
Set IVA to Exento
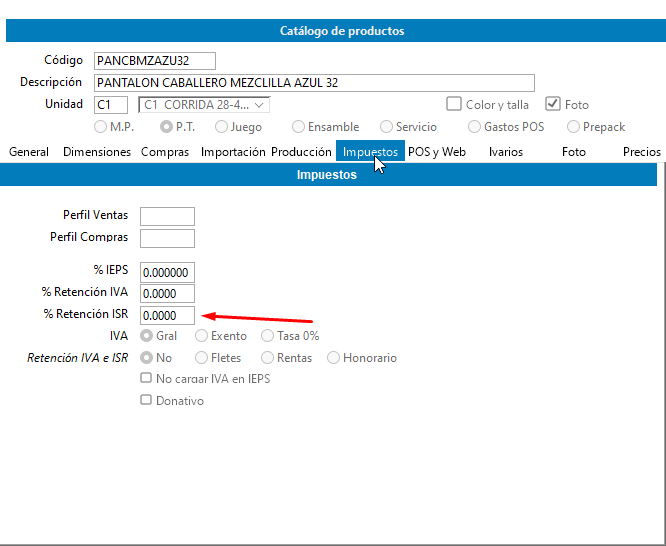coord(201,336)
